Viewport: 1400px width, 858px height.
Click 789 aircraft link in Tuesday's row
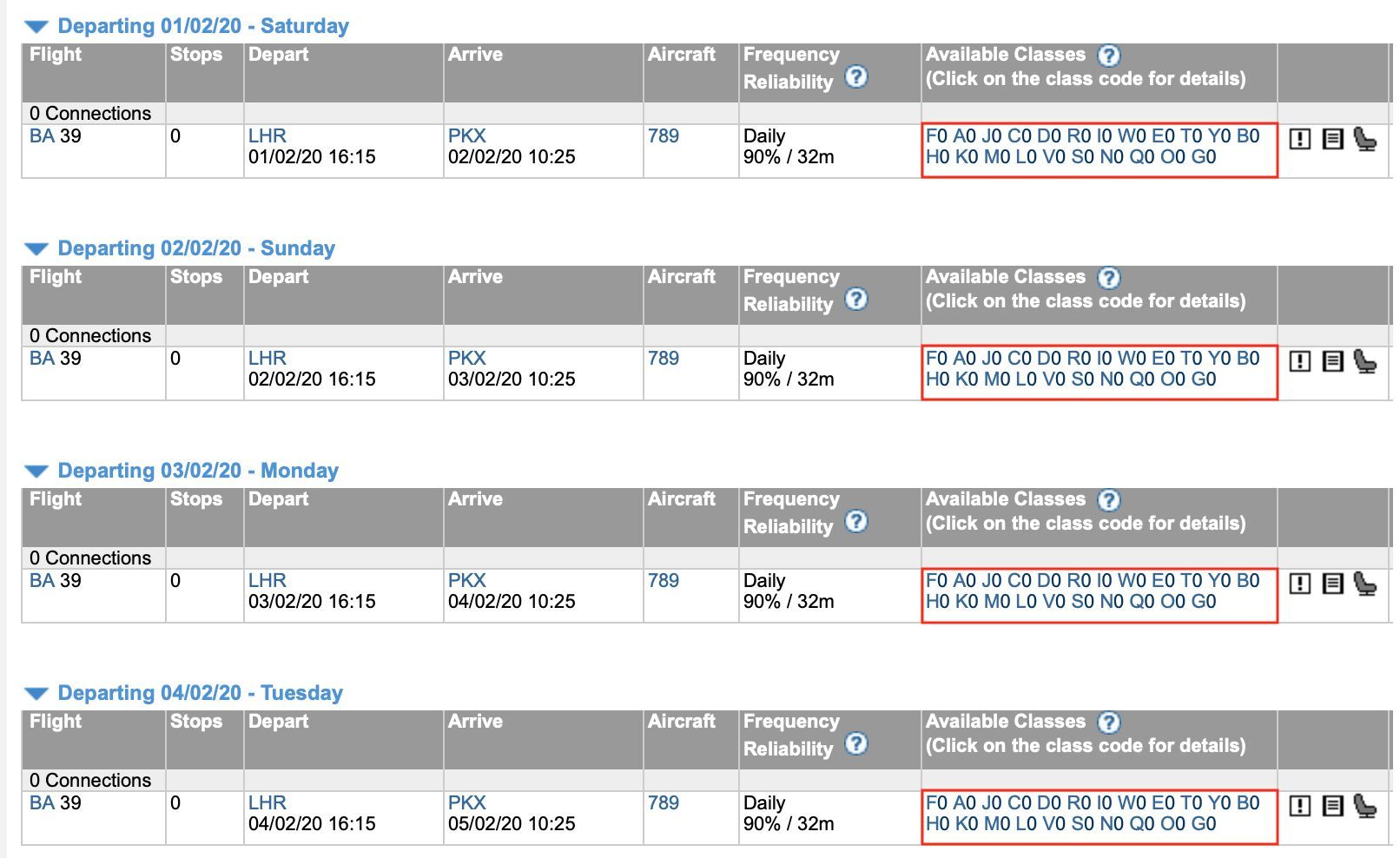click(x=664, y=802)
